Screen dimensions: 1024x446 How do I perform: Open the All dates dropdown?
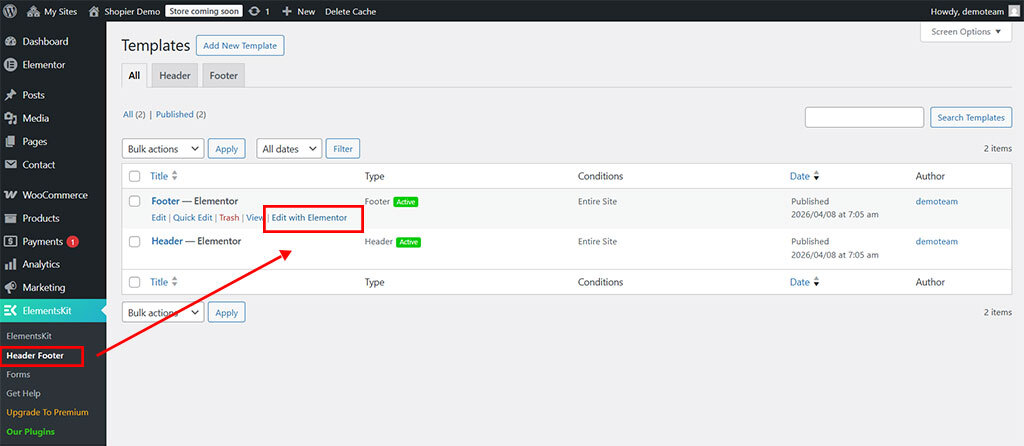289,149
